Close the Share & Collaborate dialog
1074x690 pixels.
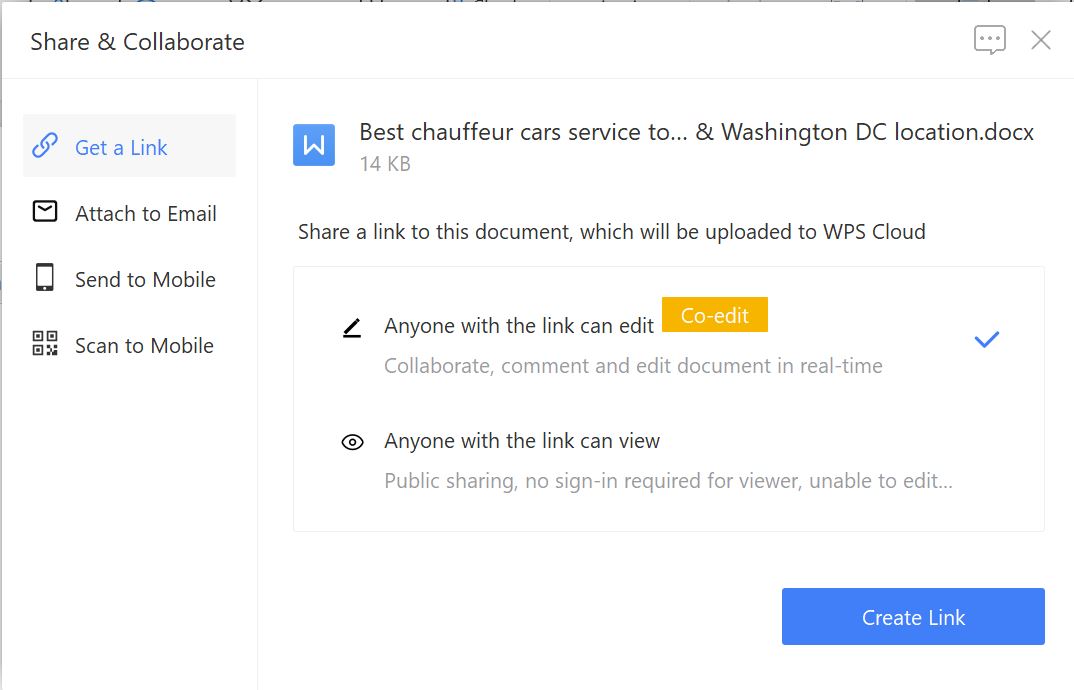(x=1040, y=40)
